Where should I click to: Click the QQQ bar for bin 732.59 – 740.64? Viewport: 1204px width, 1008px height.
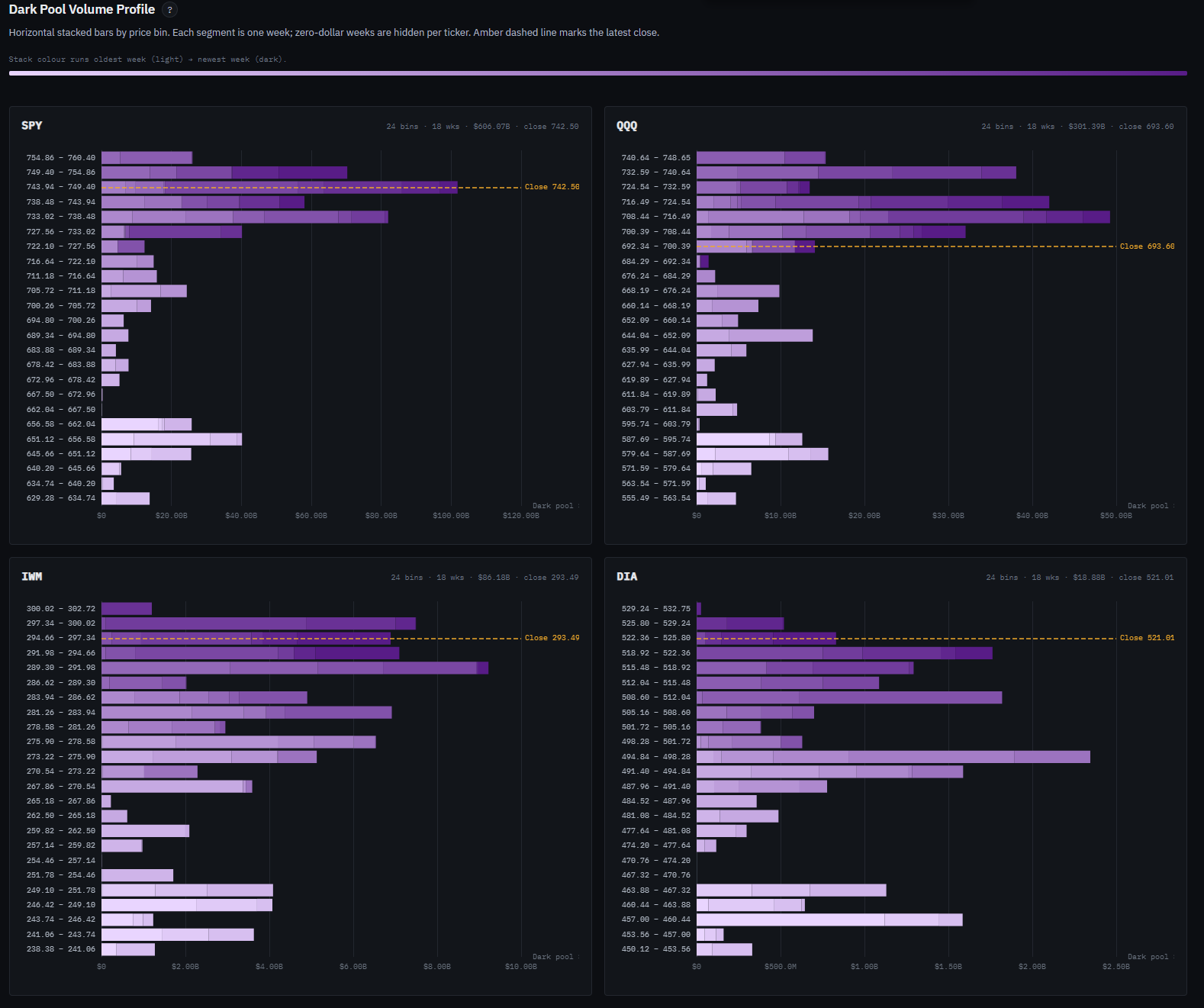[856, 172]
